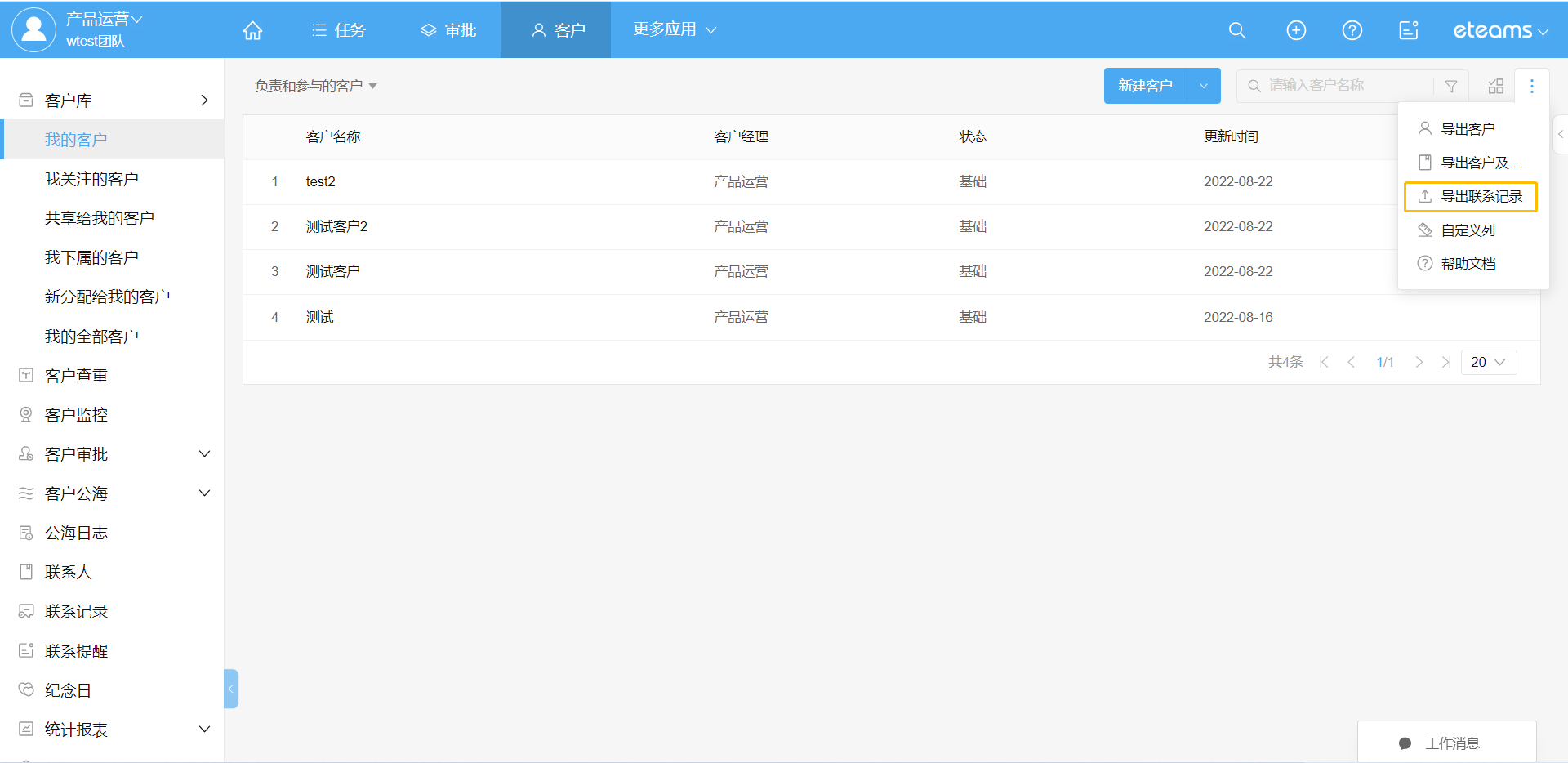The width and height of the screenshot is (1568, 763).
Task: Open the 新建客户 dropdown arrow
Action: (x=1203, y=86)
